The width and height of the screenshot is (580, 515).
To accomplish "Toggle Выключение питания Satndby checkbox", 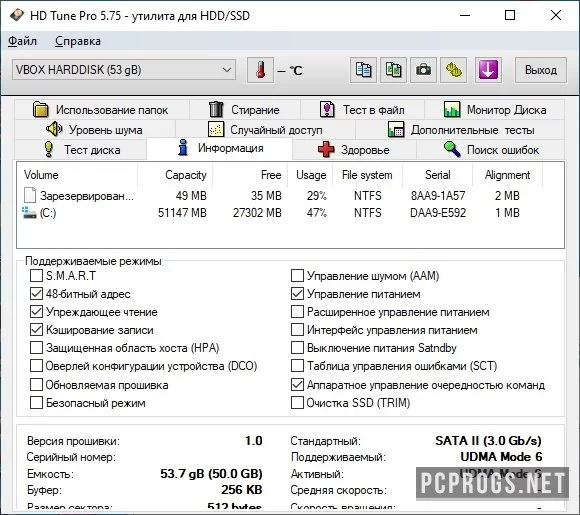I will 297,348.
